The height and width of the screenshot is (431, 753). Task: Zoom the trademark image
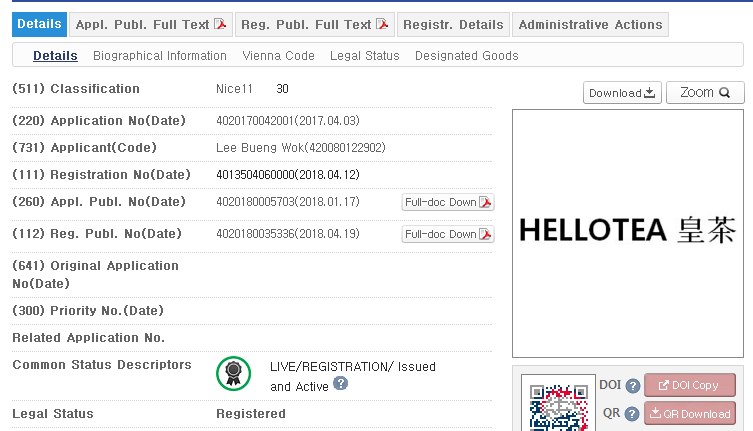(705, 93)
